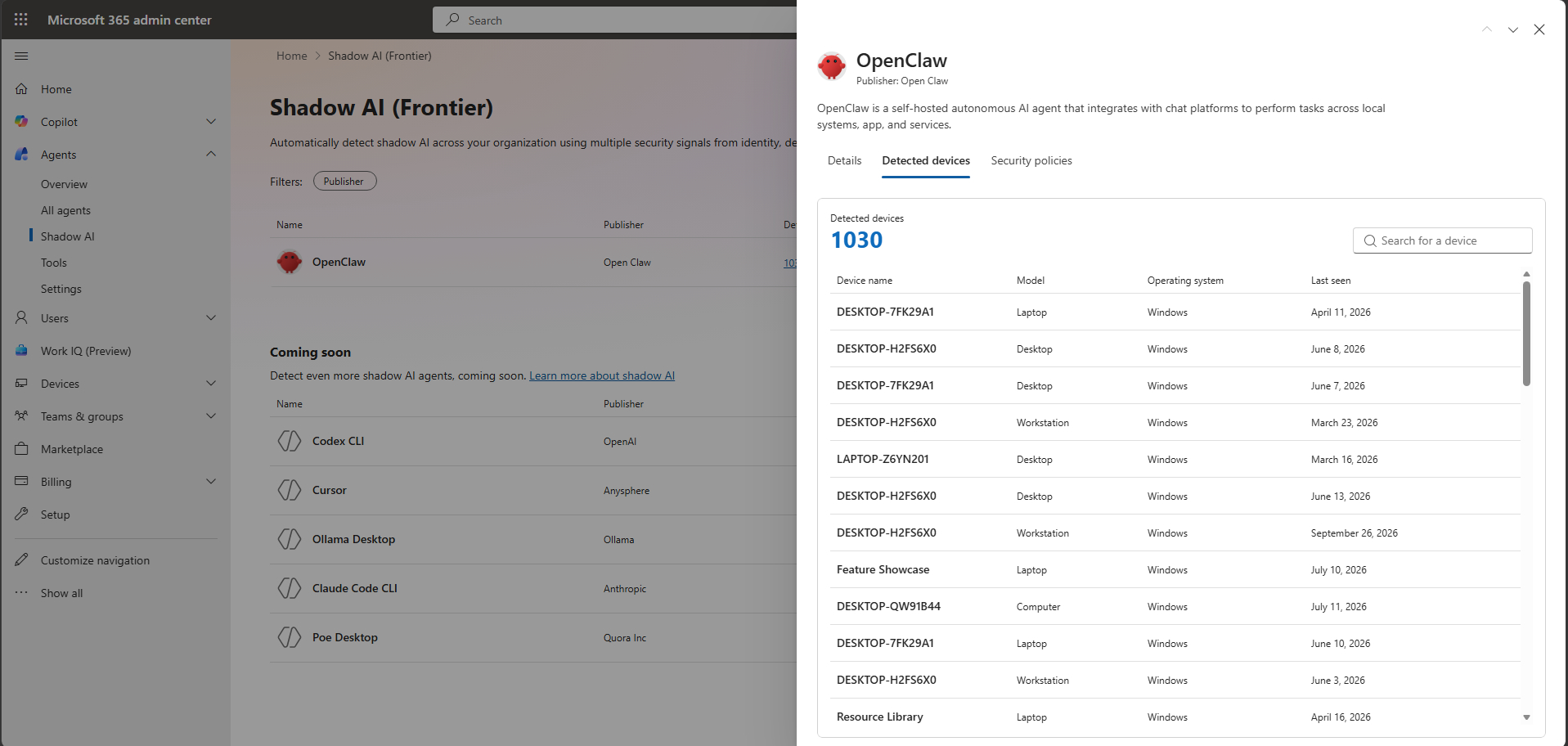Screen dimensions: 1568x746
Task: Click the Show all navigation label
Action: [x=62, y=593]
